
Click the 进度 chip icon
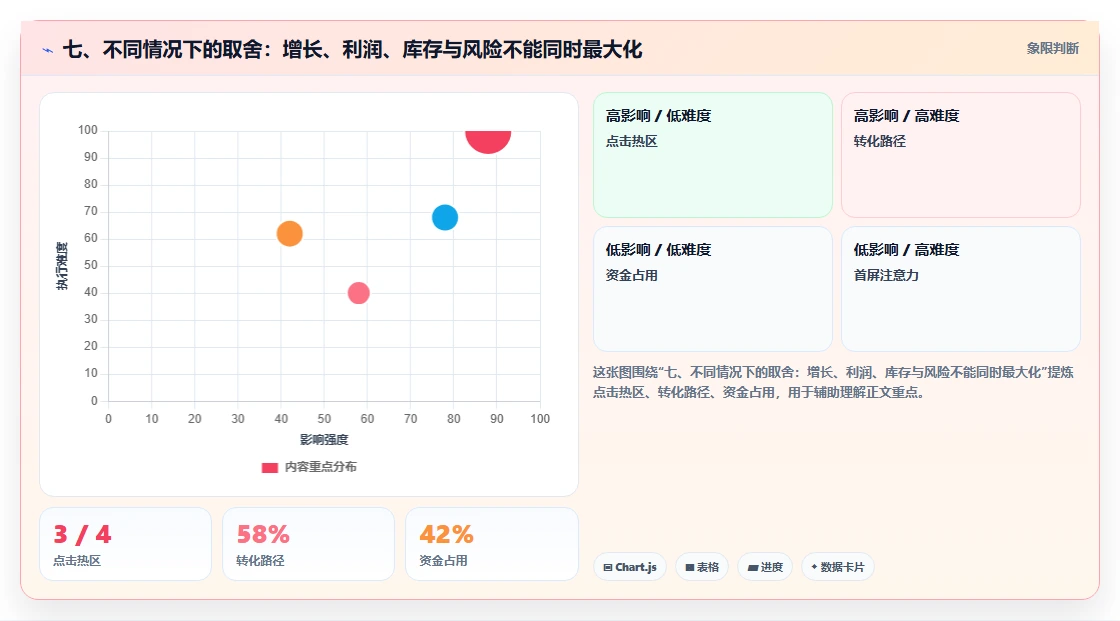pyautogui.click(x=753, y=567)
